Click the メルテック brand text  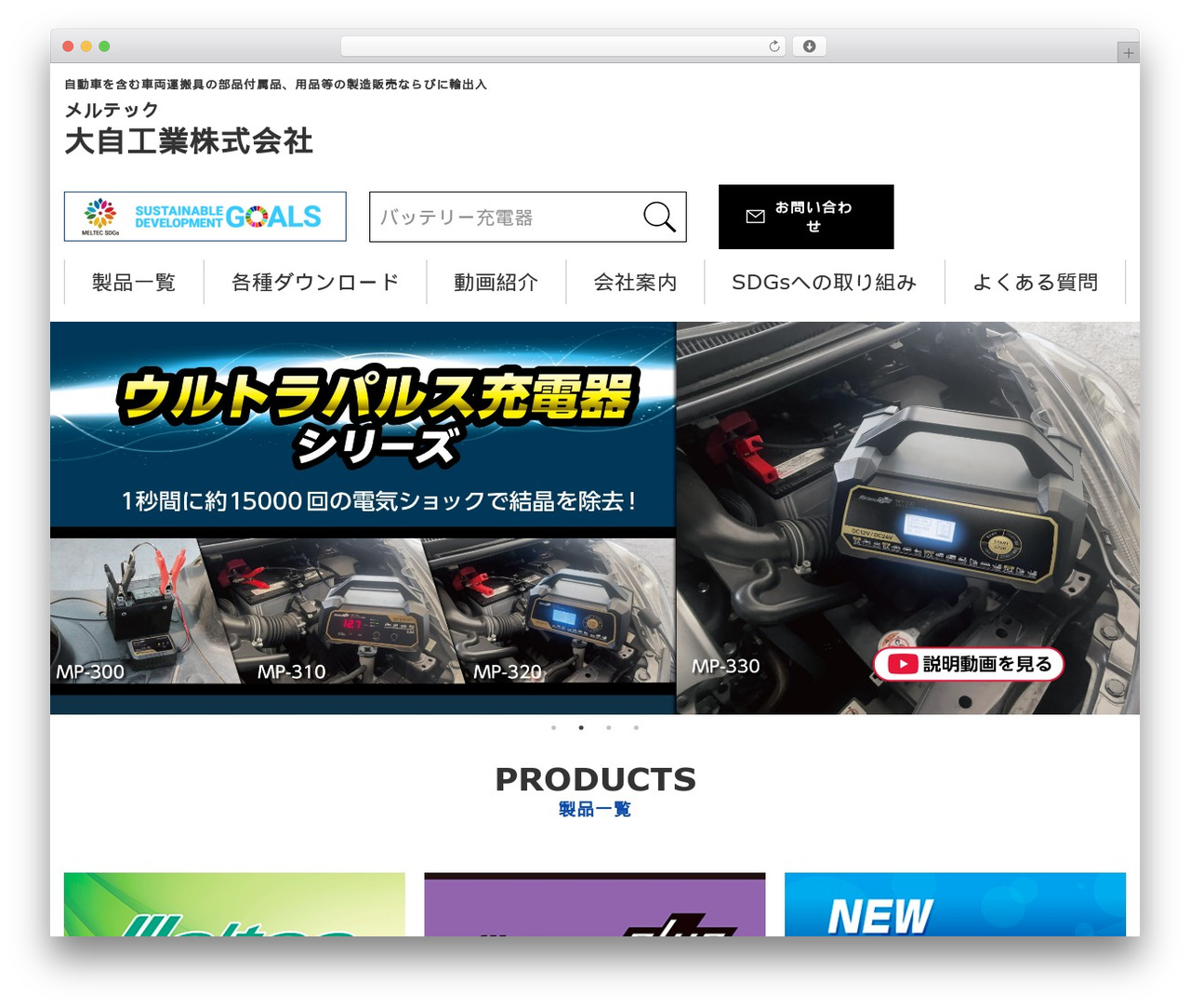[112, 110]
